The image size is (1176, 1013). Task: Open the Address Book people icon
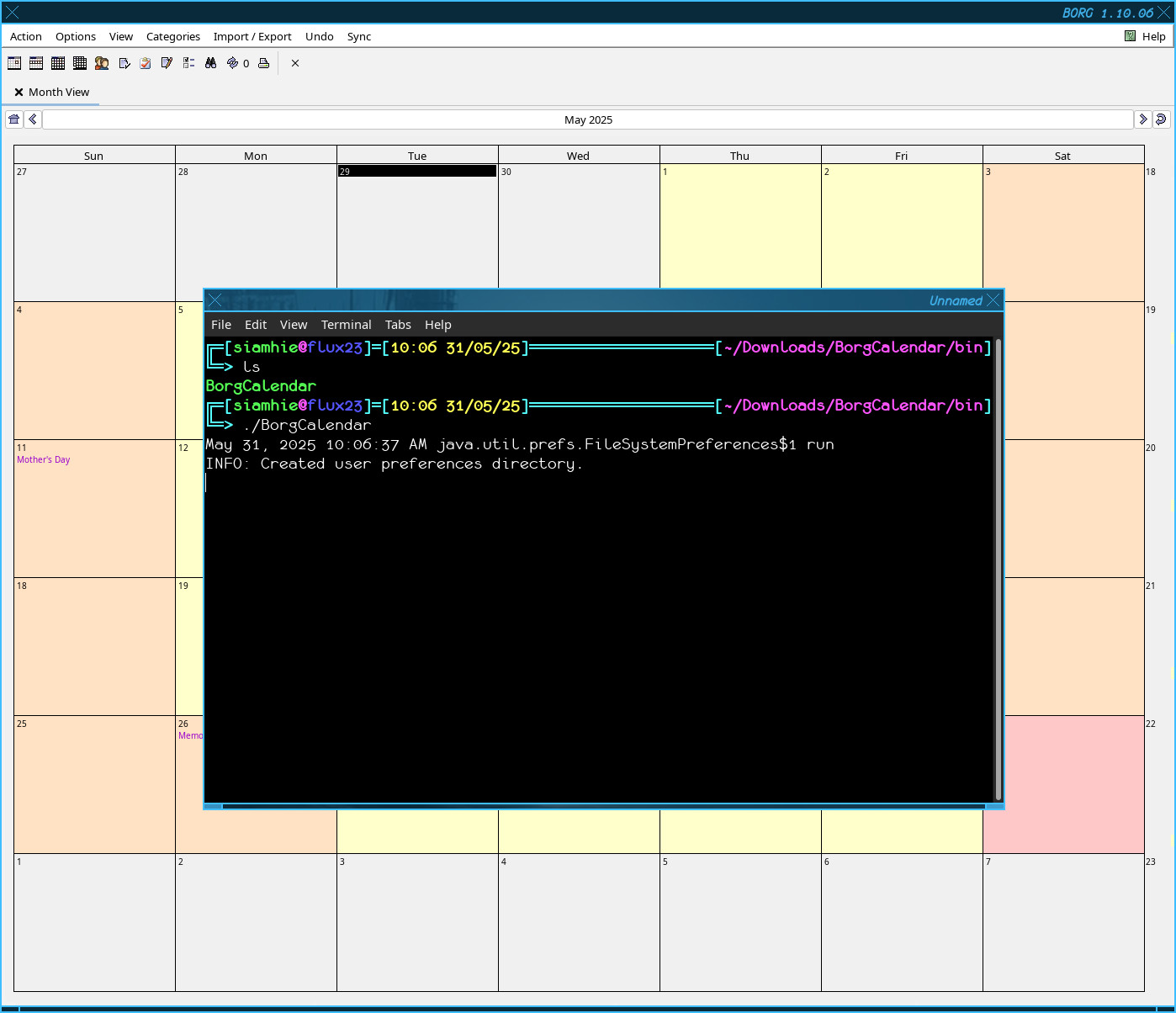pos(102,63)
